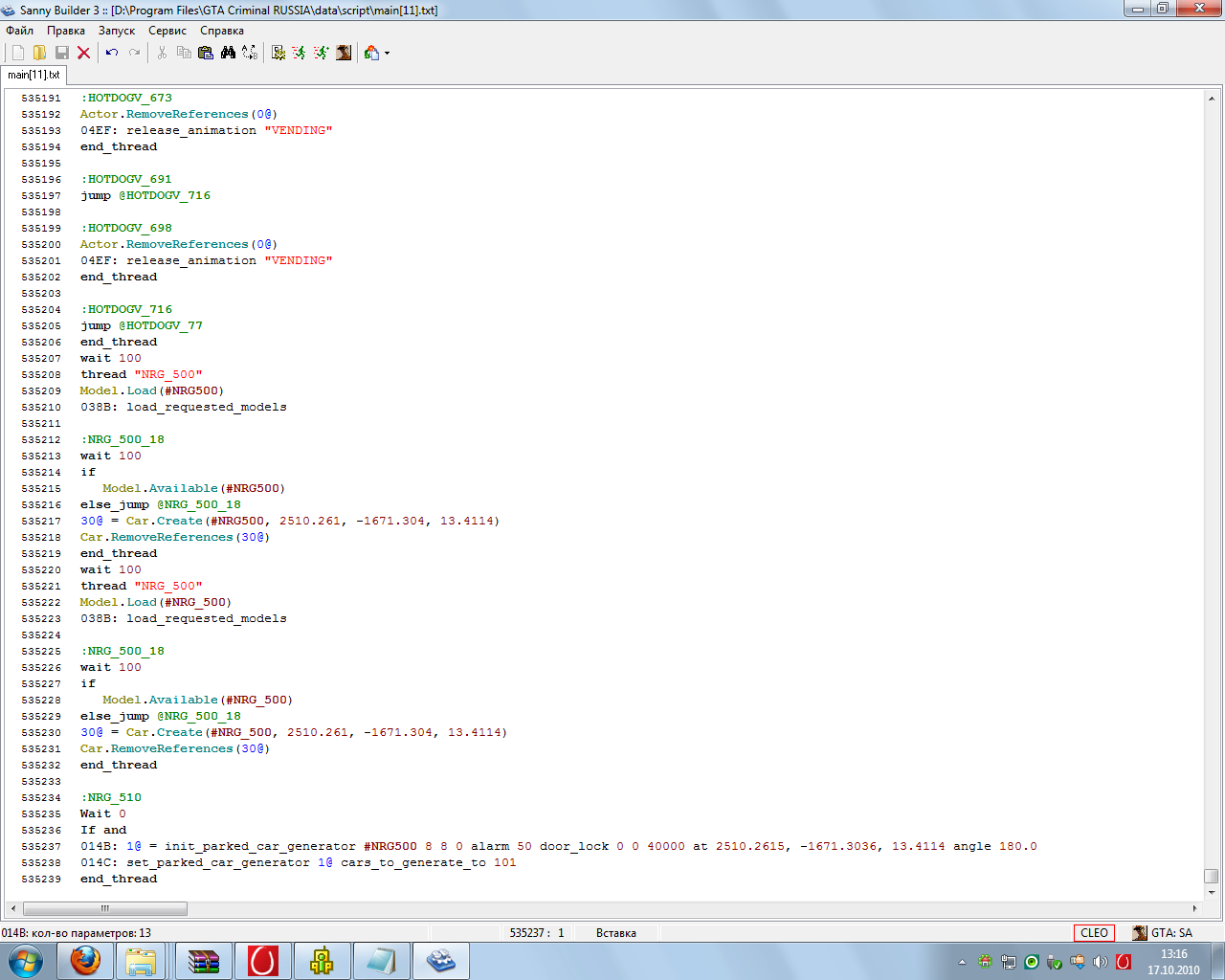Screen dimensions: 1225x980
Task: Open the Сервис menu
Action: (167, 31)
